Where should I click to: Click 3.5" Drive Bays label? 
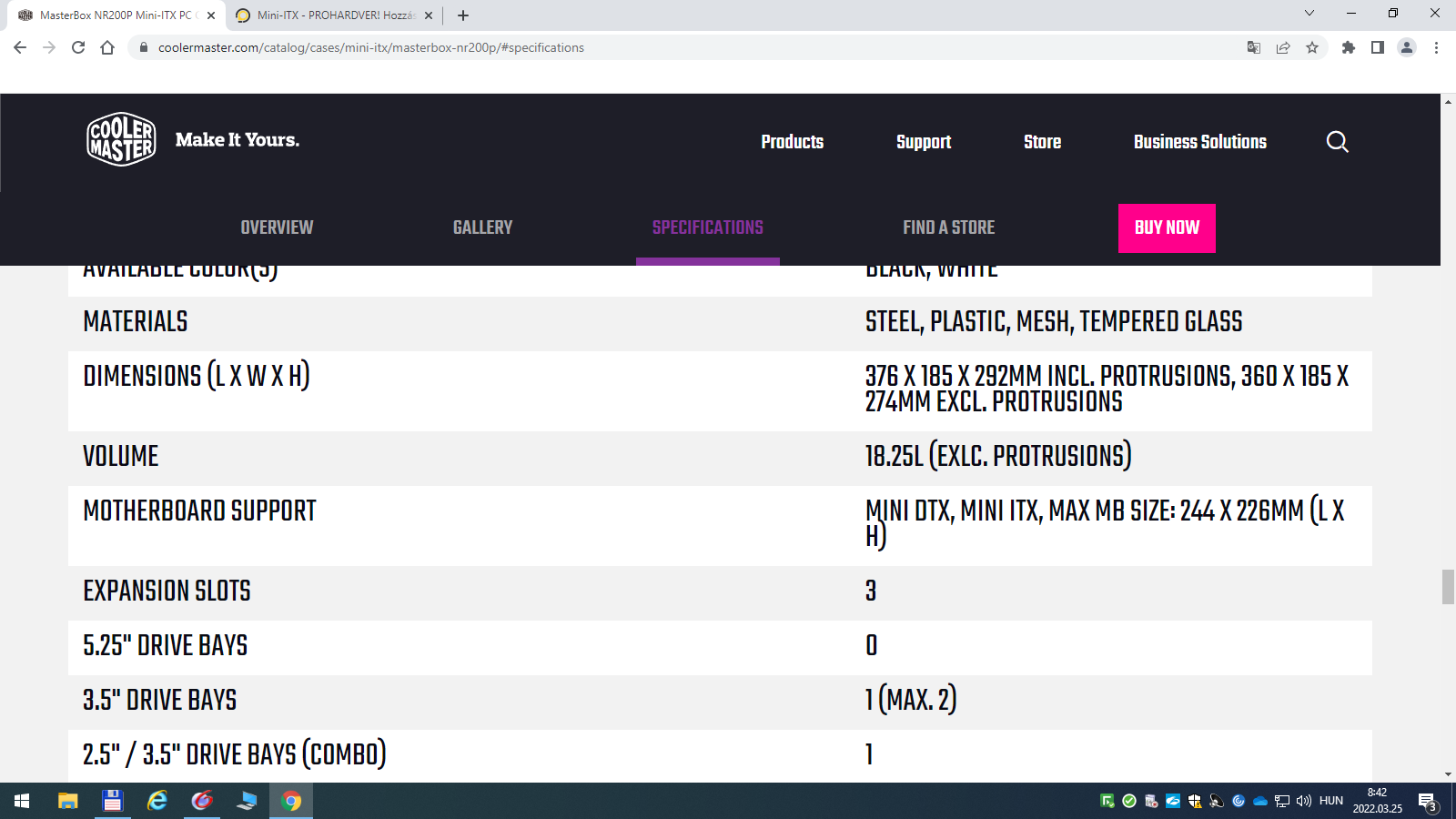(x=160, y=701)
